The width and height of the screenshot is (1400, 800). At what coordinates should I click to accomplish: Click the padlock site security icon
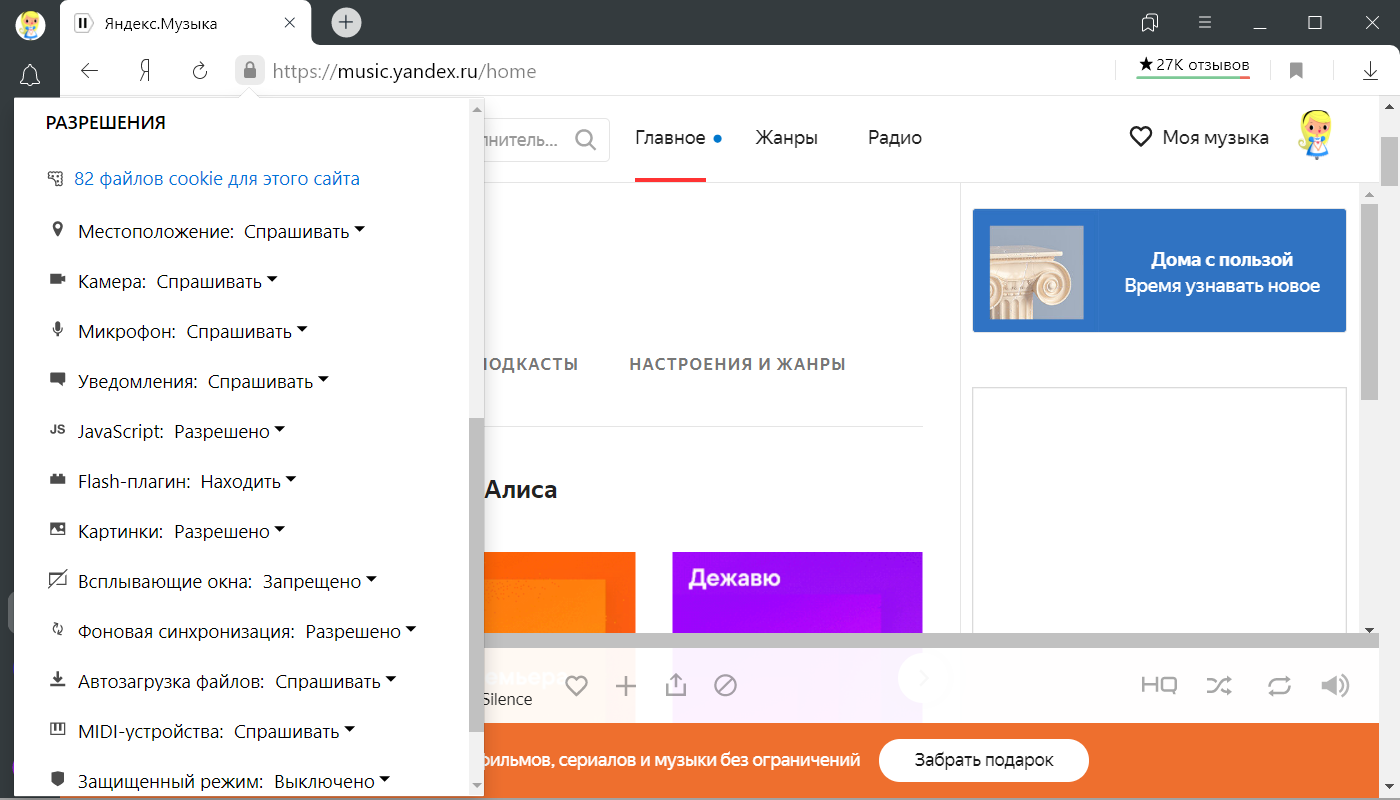tap(249, 71)
